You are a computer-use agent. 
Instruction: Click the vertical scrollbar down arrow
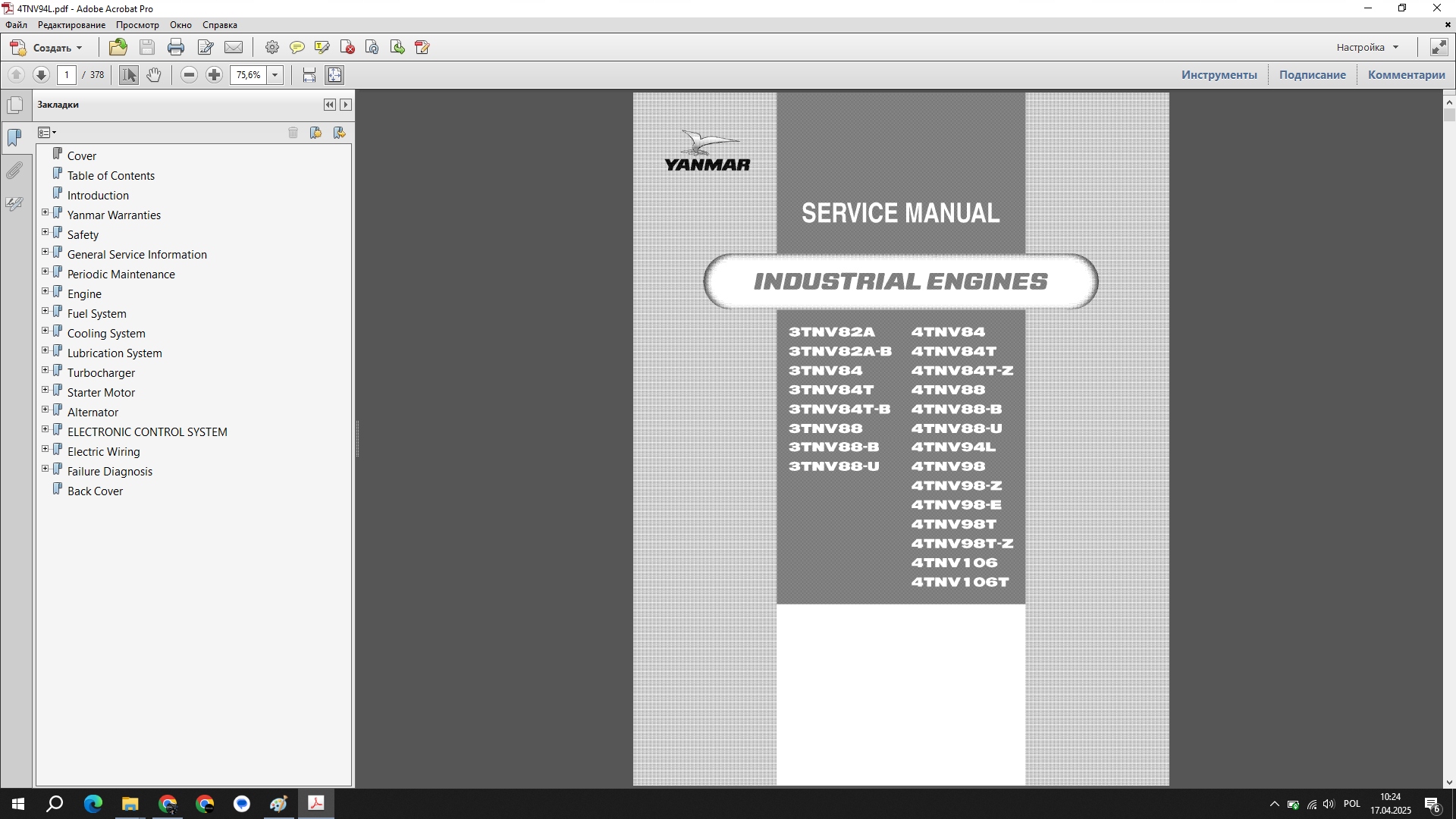pyautogui.click(x=1448, y=782)
